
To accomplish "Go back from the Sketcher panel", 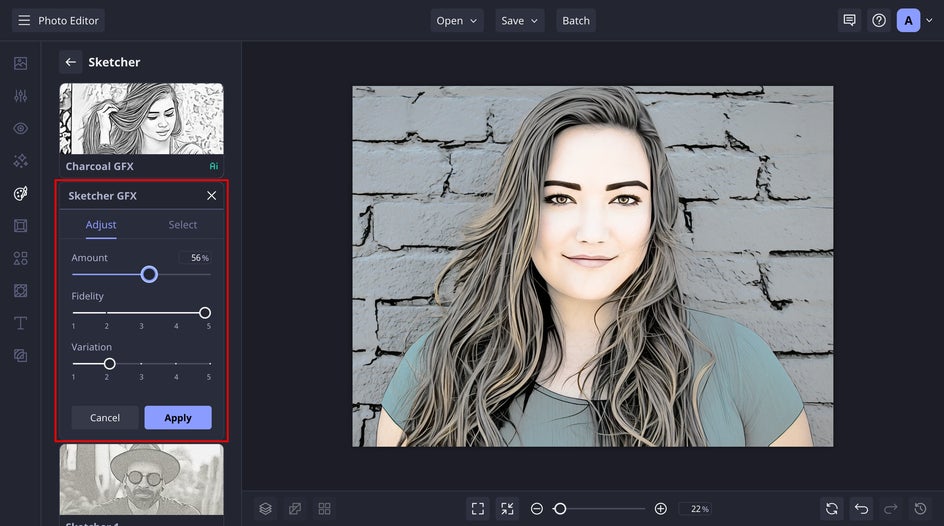I will coord(70,62).
